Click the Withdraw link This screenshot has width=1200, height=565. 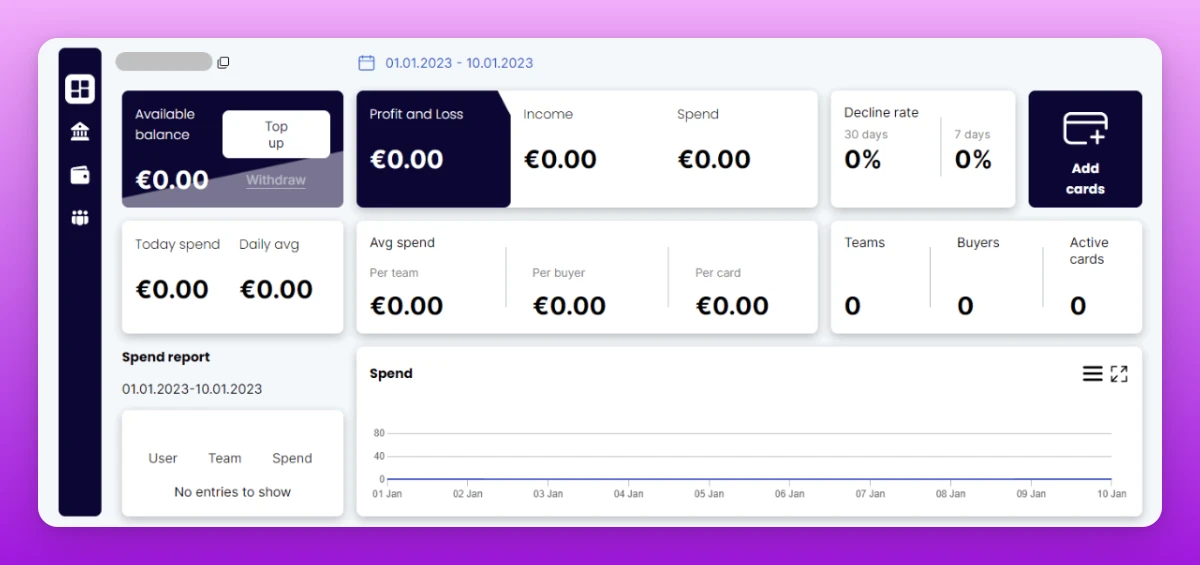coord(276,180)
